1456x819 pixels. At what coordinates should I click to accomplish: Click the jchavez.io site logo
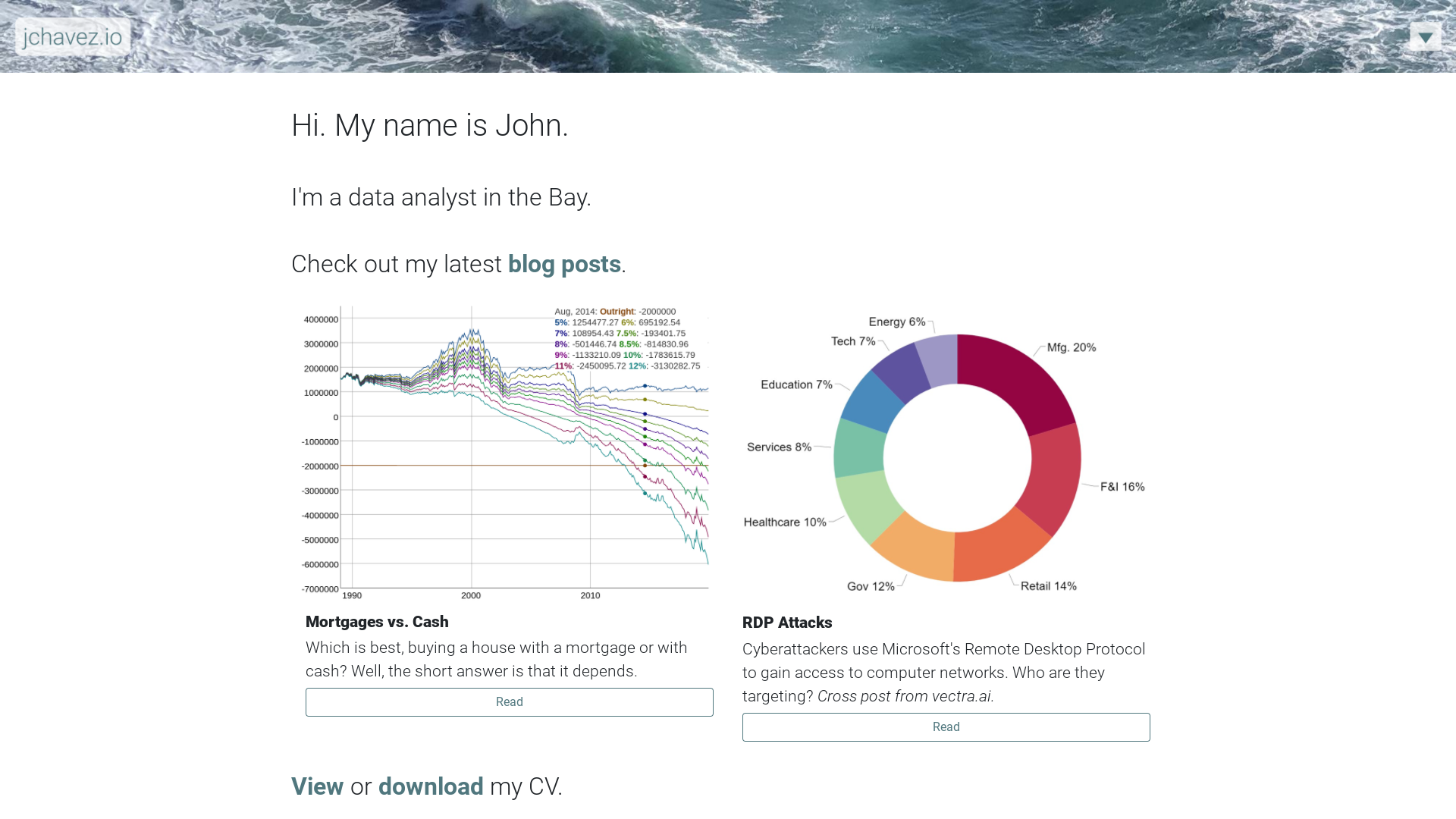coord(73,36)
